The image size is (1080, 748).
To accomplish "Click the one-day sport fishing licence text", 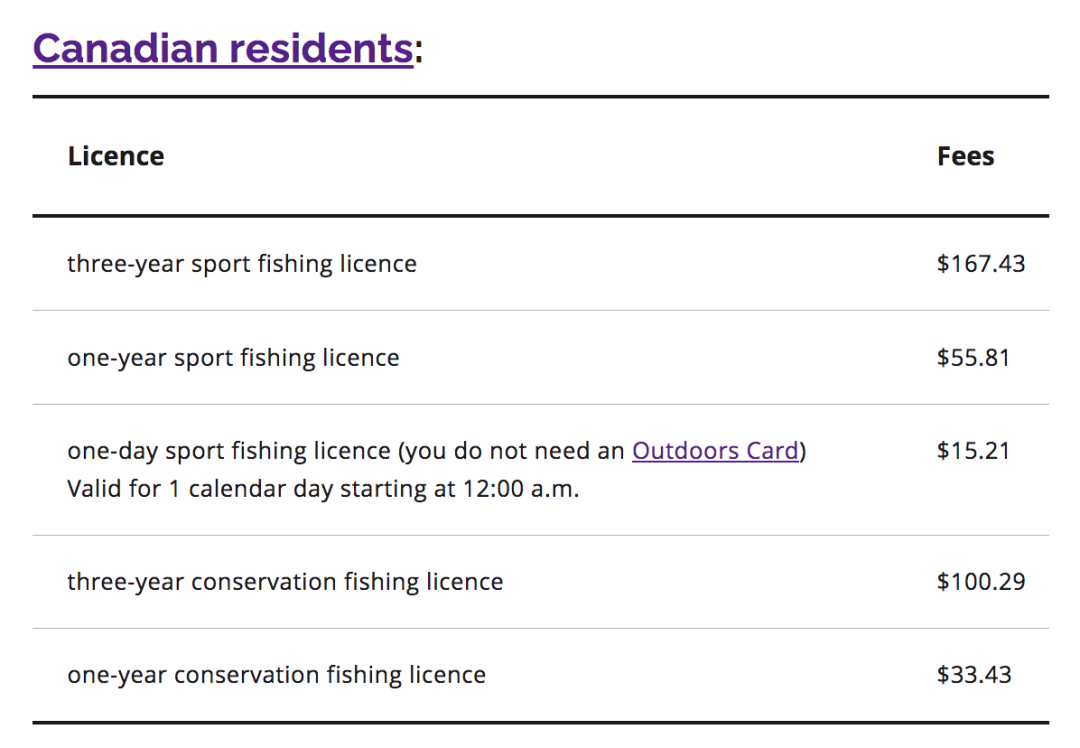I will [229, 451].
